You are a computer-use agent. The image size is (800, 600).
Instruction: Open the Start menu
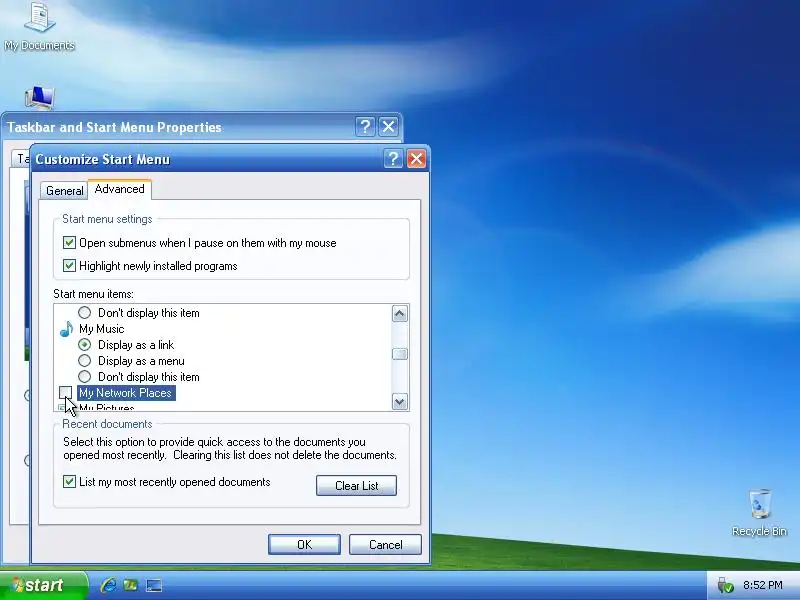[43, 585]
